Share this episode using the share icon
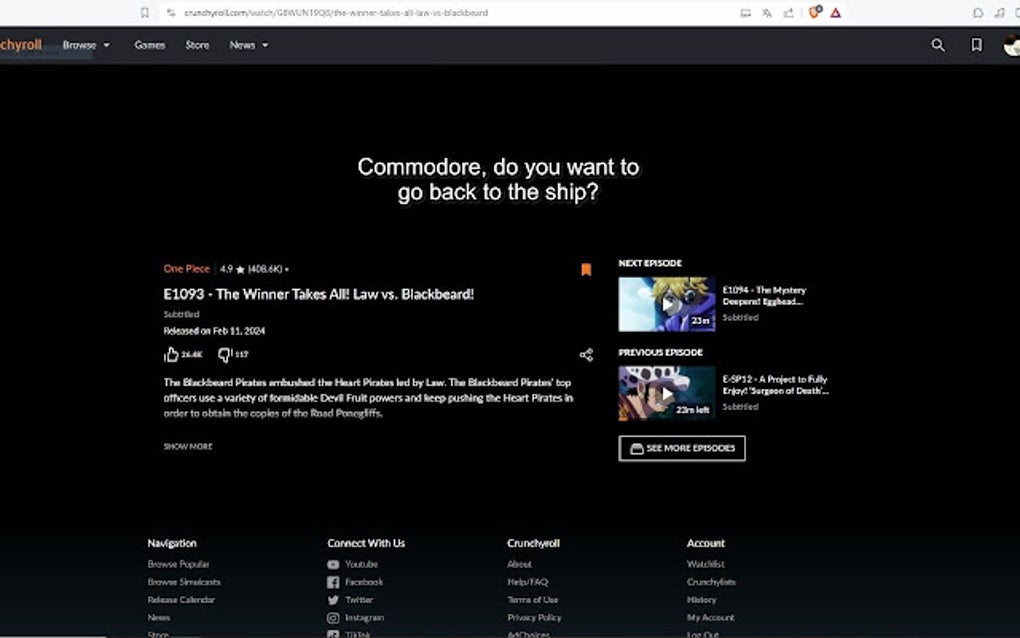1020x638 pixels. pos(588,354)
